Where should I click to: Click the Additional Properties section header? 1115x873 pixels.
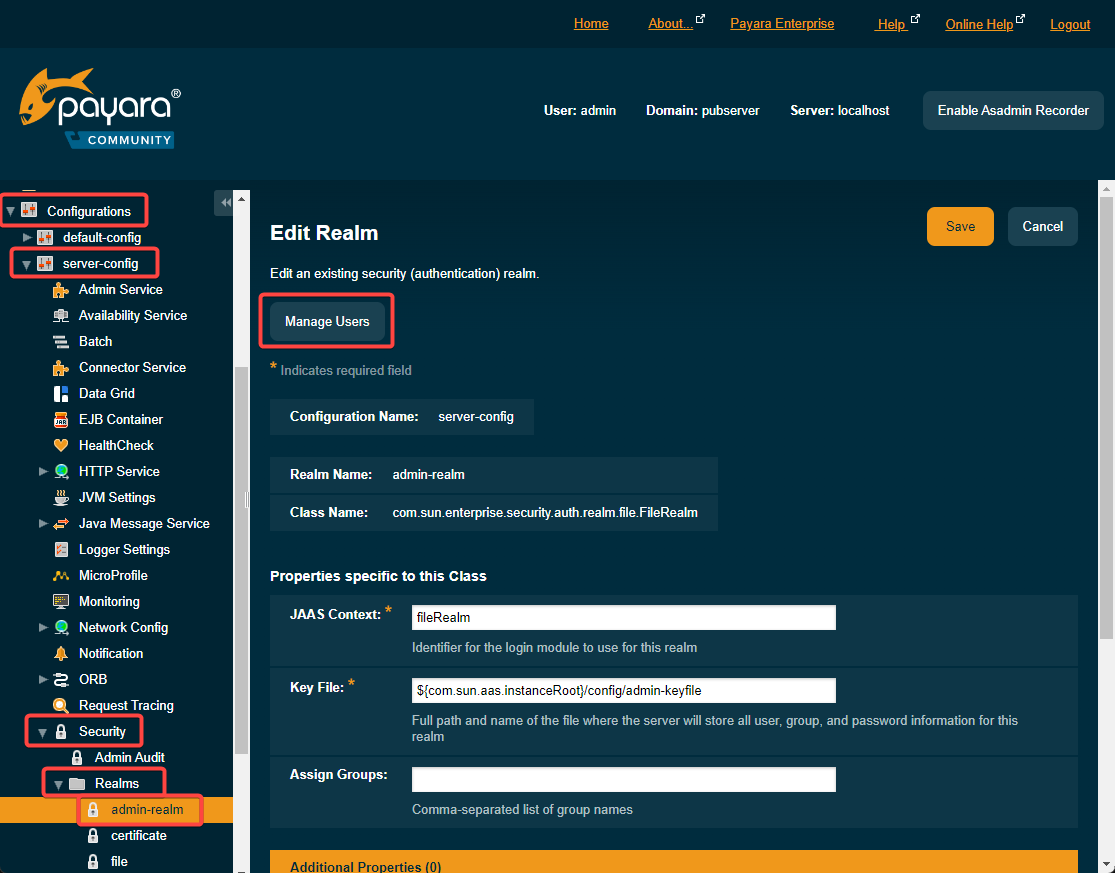tap(673, 865)
